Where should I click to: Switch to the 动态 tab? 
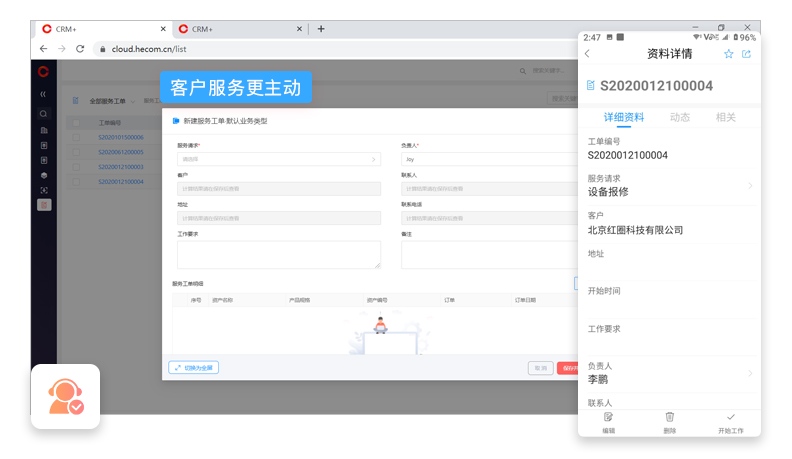click(x=680, y=117)
